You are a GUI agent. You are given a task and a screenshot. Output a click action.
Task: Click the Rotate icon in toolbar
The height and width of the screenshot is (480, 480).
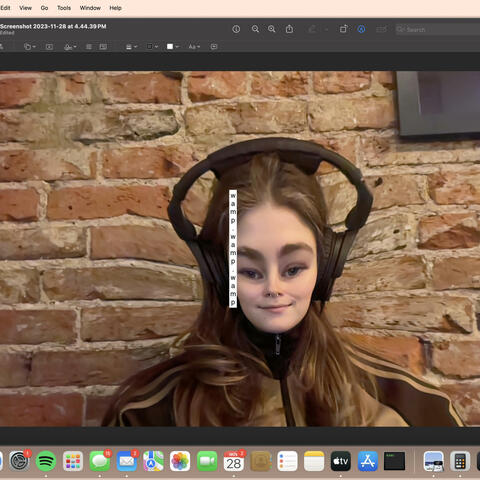click(343, 29)
